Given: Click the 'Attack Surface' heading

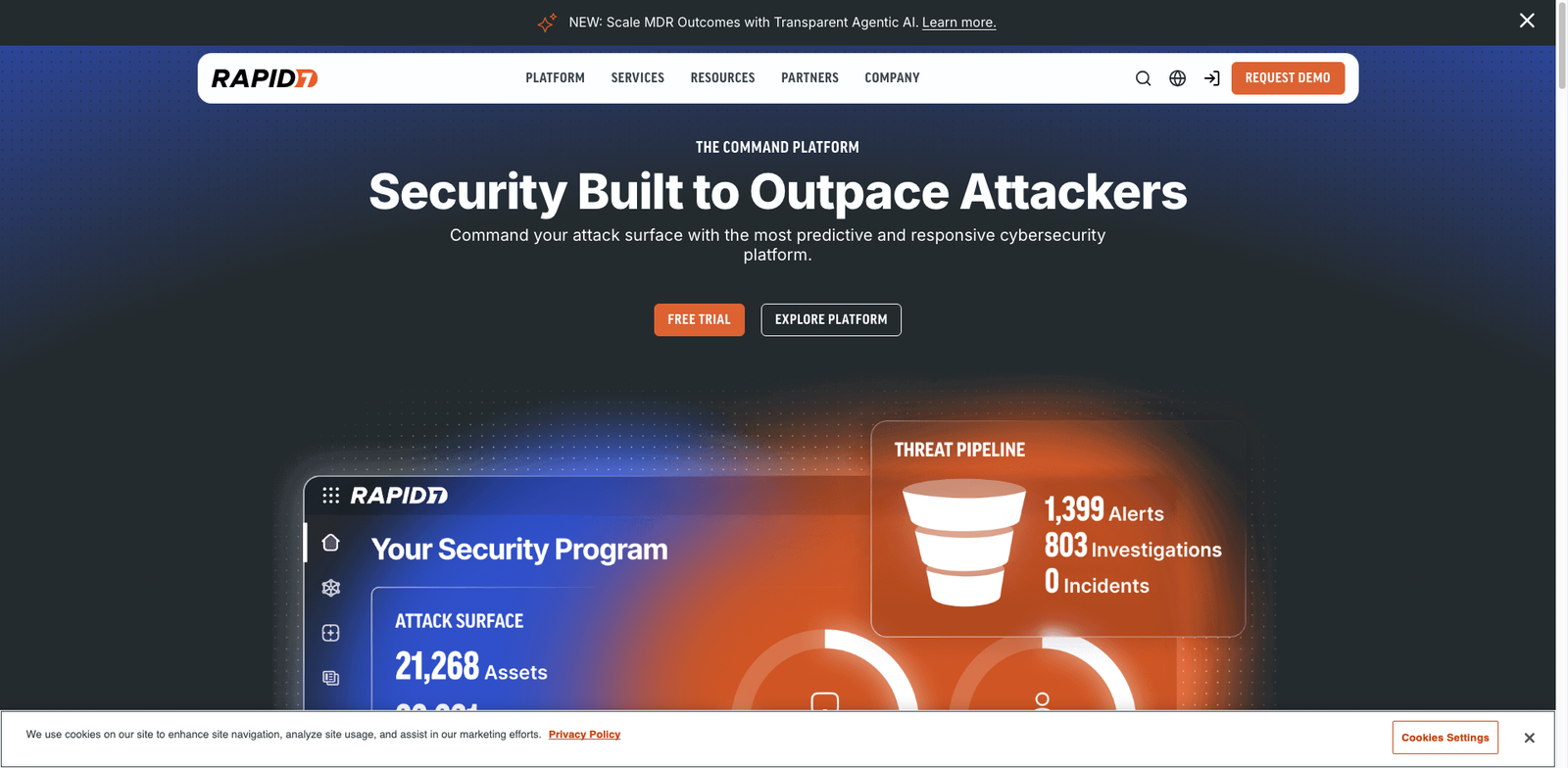Looking at the screenshot, I should click(x=459, y=621).
